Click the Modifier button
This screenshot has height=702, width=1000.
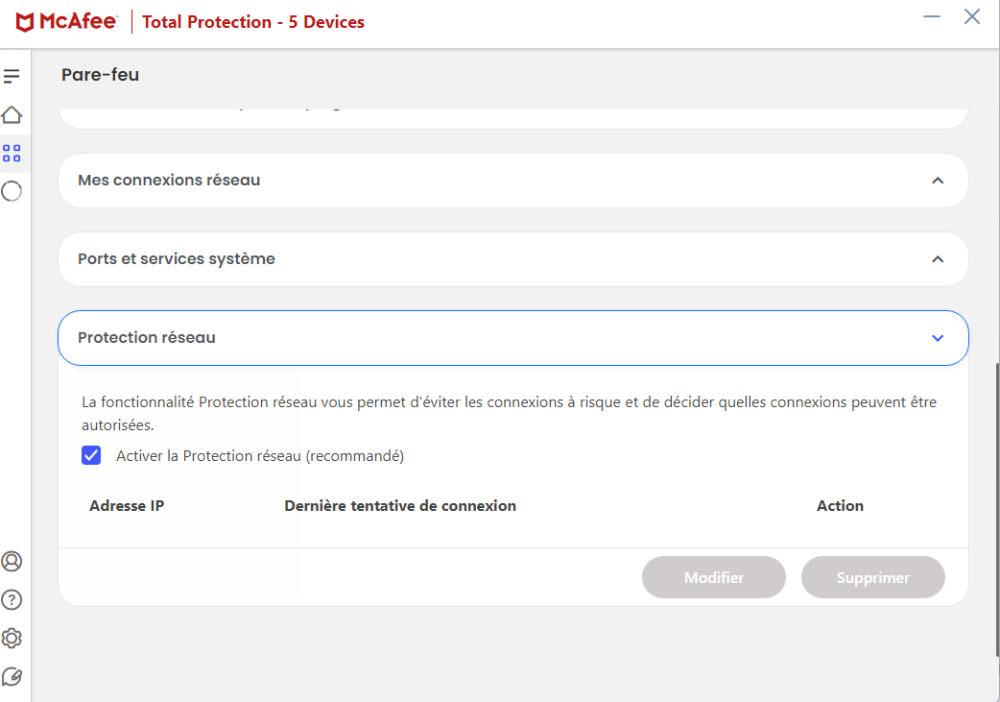[x=714, y=578]
